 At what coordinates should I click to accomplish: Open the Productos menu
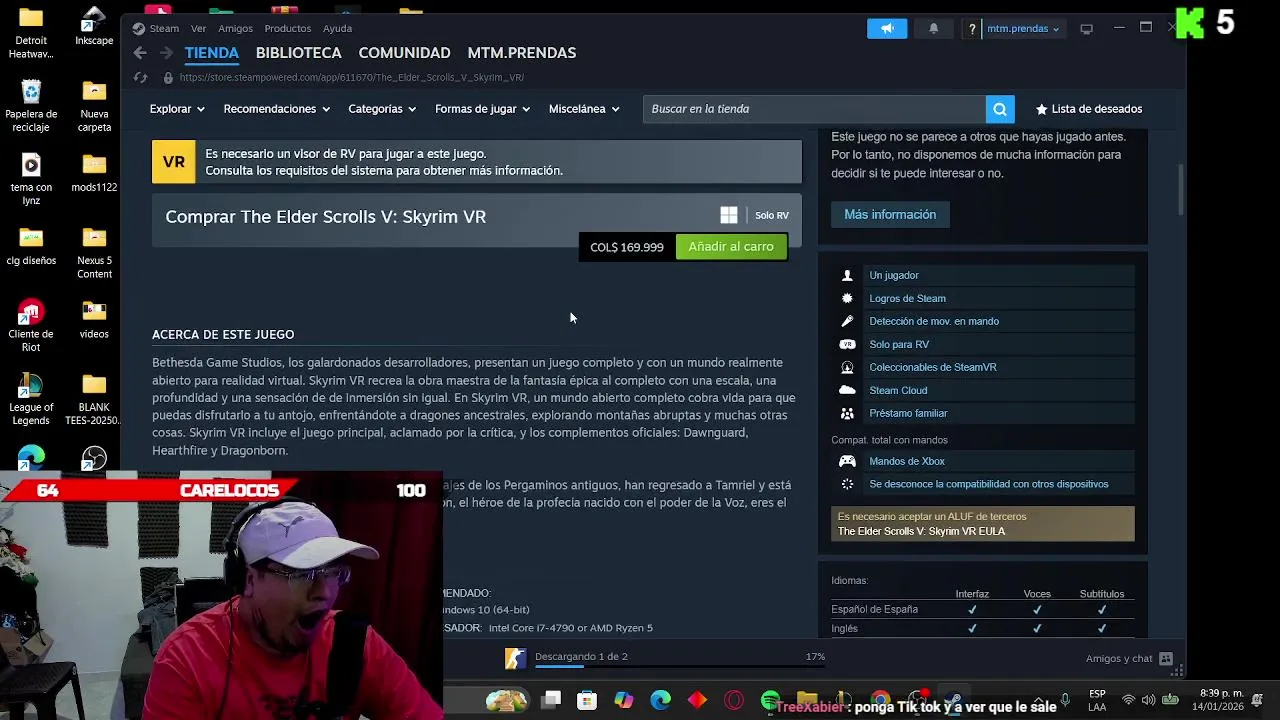(287, 29)
